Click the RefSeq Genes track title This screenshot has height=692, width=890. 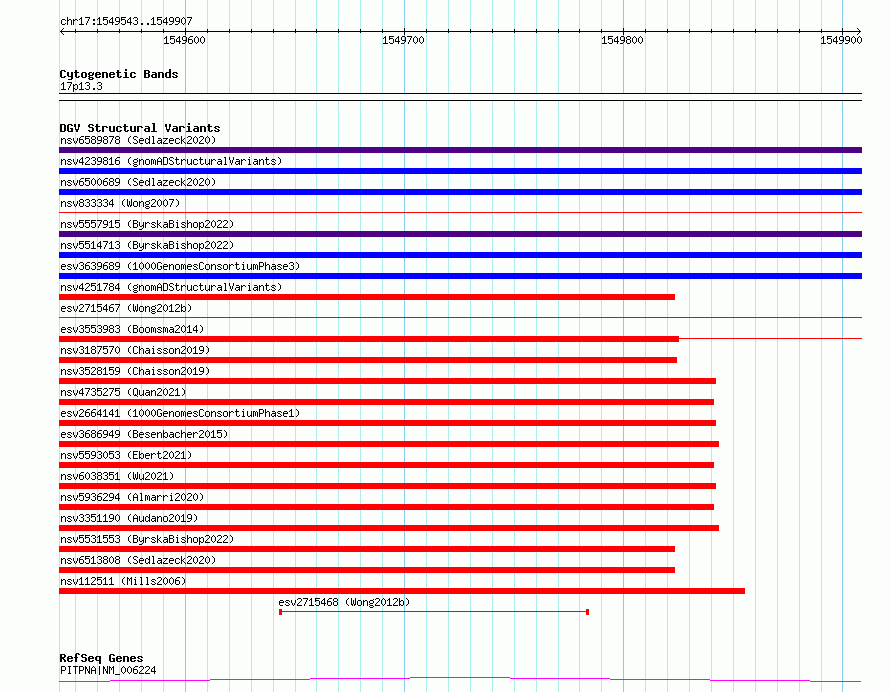[101, 659]
